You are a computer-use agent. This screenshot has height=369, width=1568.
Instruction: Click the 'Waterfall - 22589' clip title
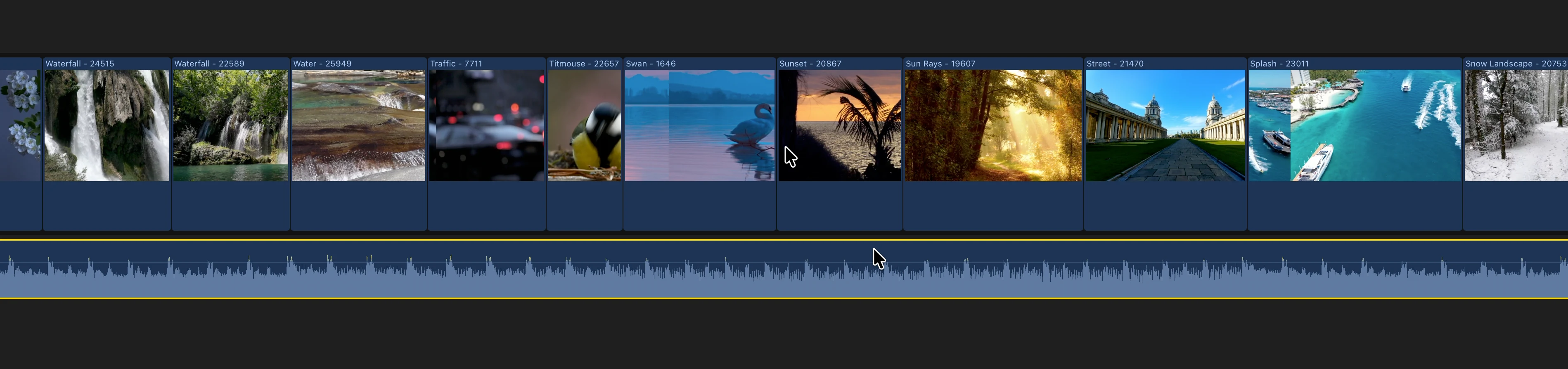pos(209,63)
